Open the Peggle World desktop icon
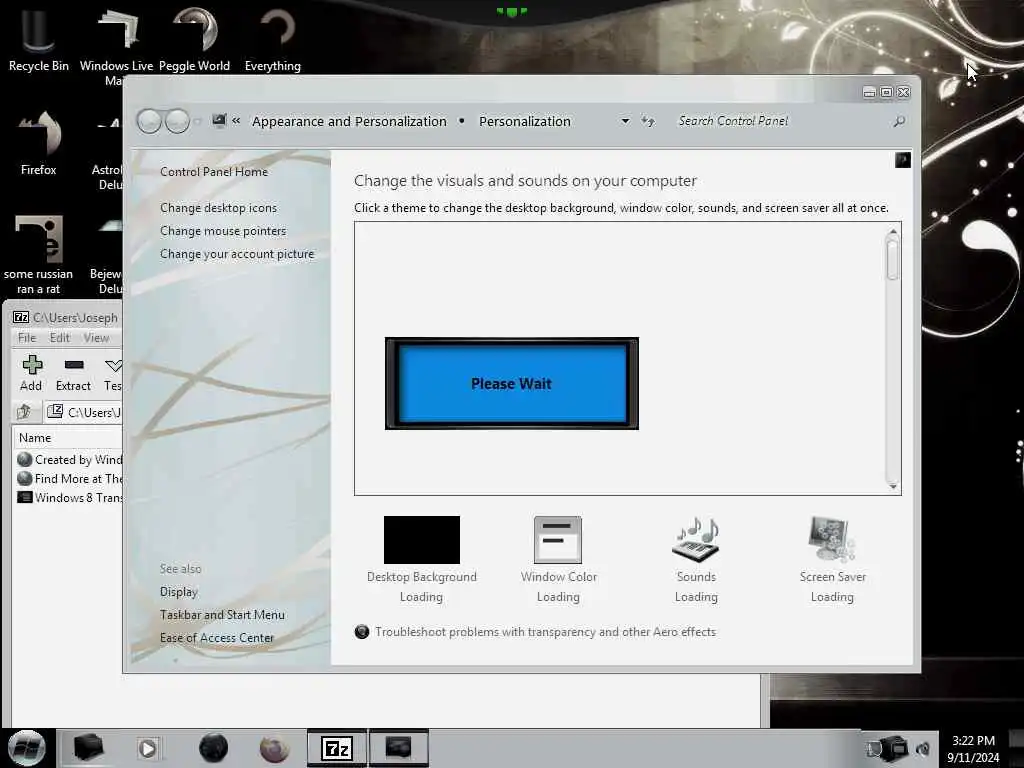This screenshot has height=768, width=1024. coord(194,37)
